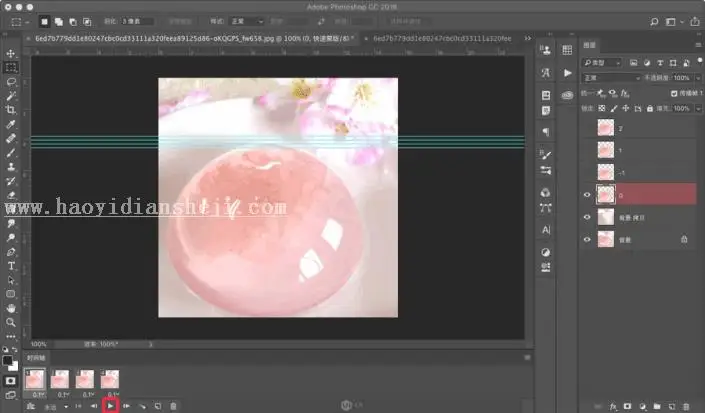Open marquee tool preset picker arrow
This screenshot has height=413, width=705.
pyautogui.click(x=27, y=22)
